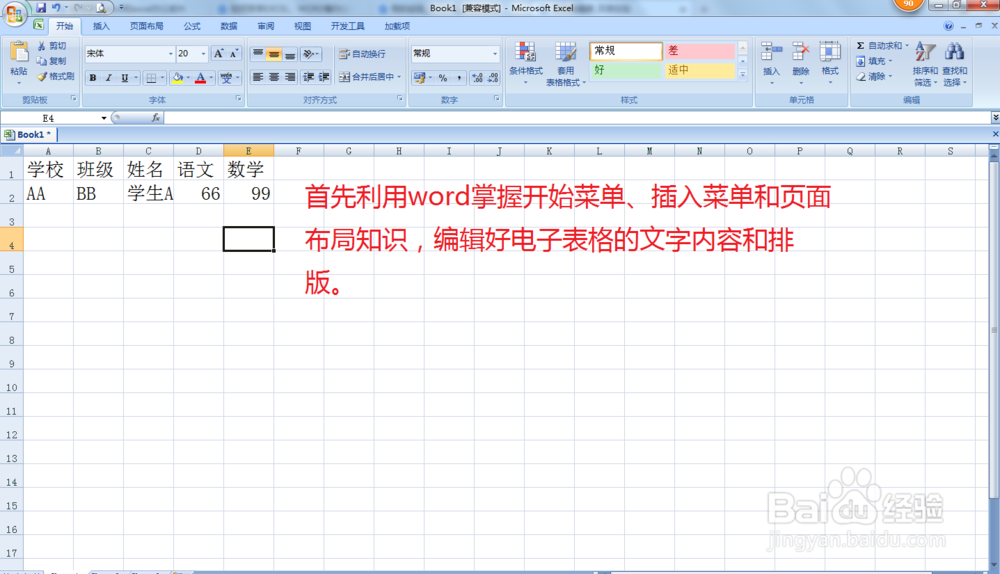This screenshot has height=574, width=1000.
Task: Toggle top vertical alignment
Action: (x=258, y=54)
